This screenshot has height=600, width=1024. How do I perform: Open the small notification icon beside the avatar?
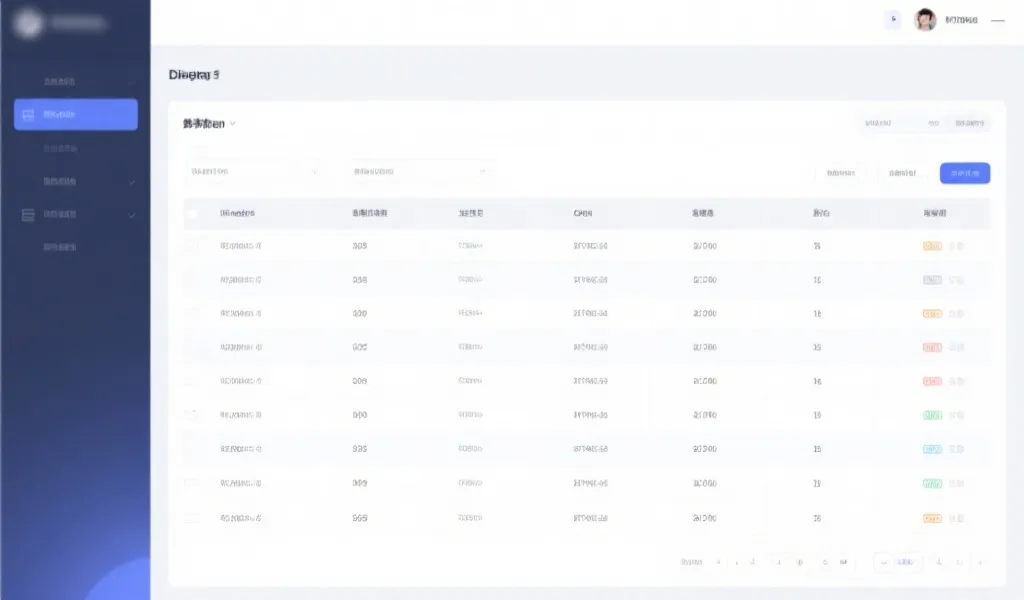point(893,20)
